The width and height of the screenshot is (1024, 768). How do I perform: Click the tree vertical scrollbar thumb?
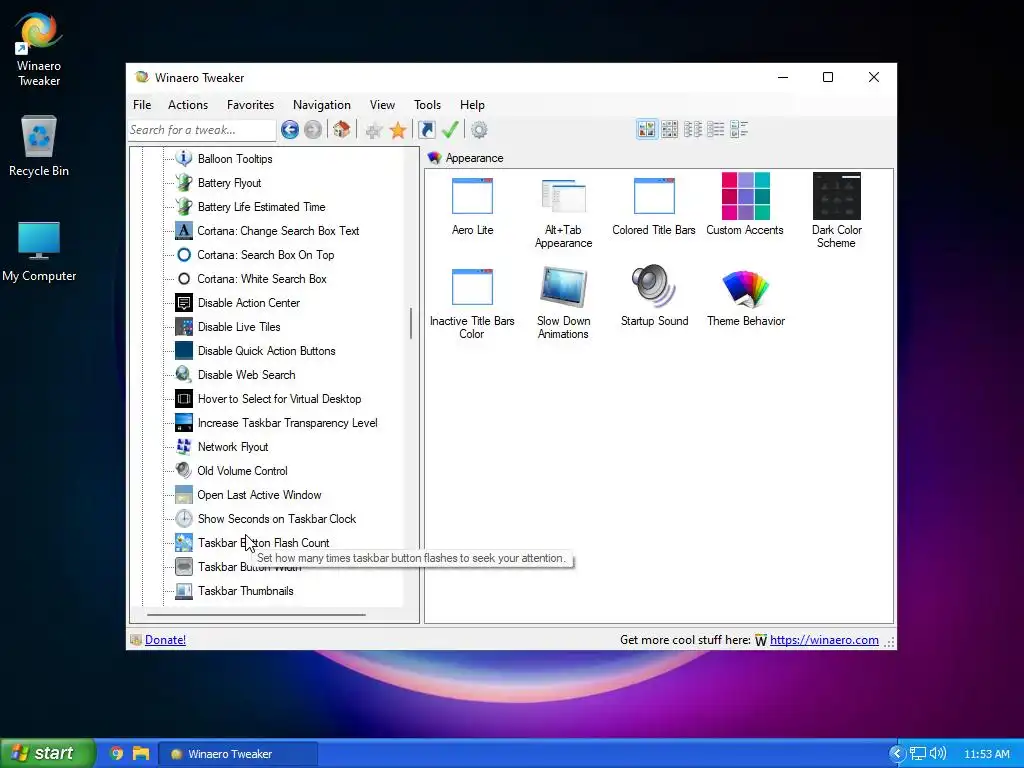pos(411,323)
